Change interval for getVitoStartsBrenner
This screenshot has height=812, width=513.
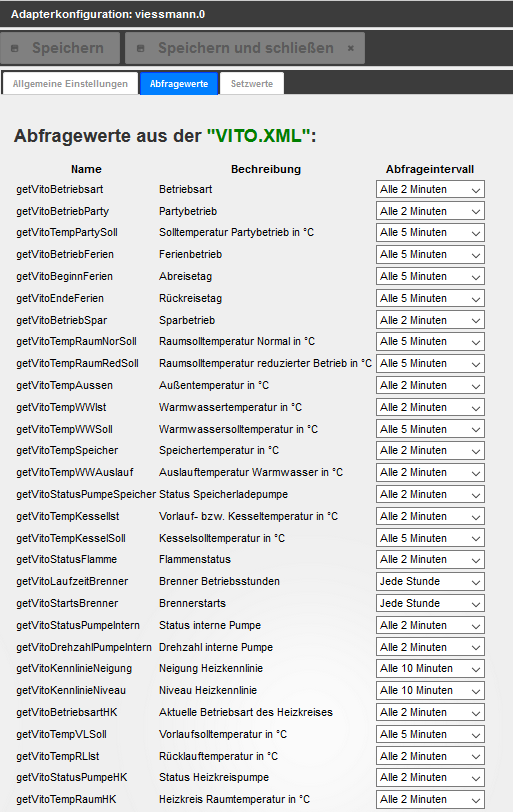click(430, 604)
